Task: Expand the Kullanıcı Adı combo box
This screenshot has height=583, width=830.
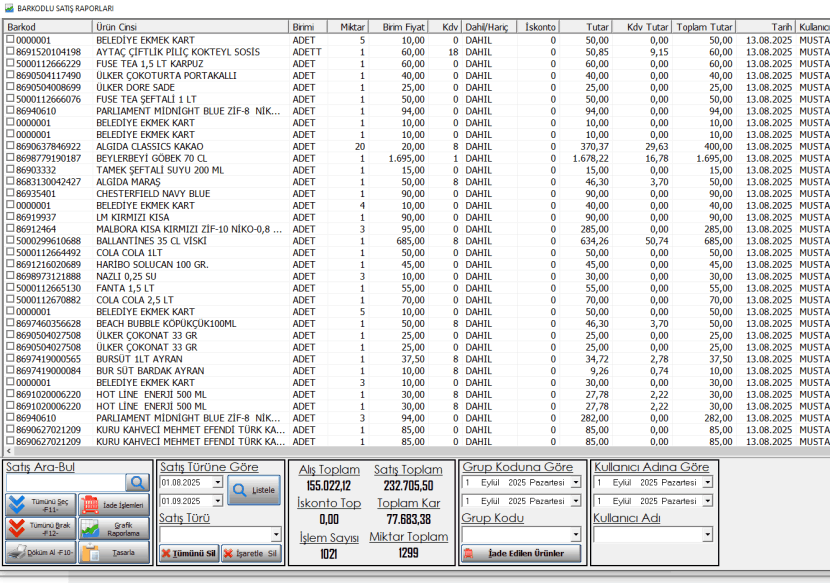Action: pyautogui.click(x=707, y=535)
